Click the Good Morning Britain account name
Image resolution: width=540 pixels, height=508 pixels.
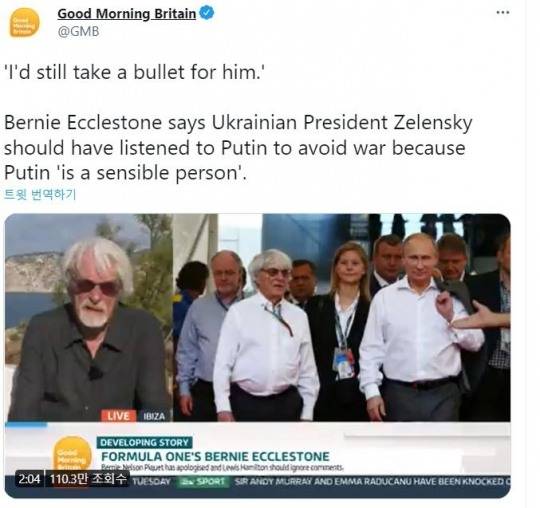126,14
